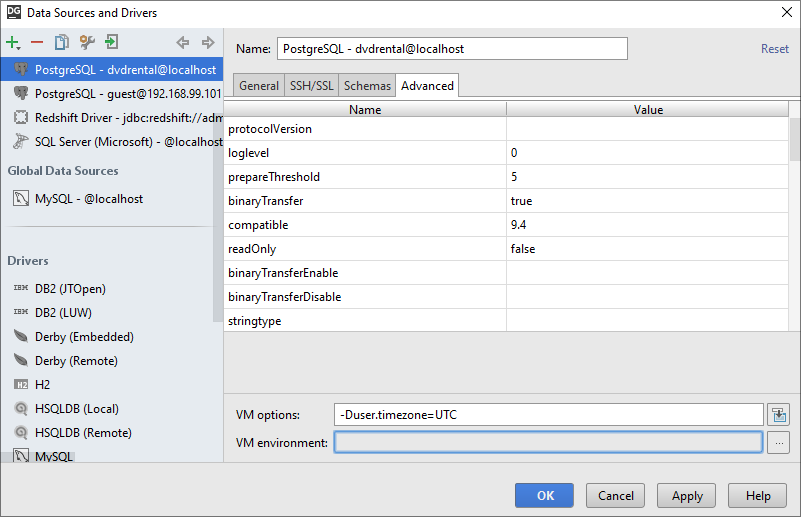Click the Derby (Embedded) feather icon
Screen dimensions: 801x517
tap(21, 336)
